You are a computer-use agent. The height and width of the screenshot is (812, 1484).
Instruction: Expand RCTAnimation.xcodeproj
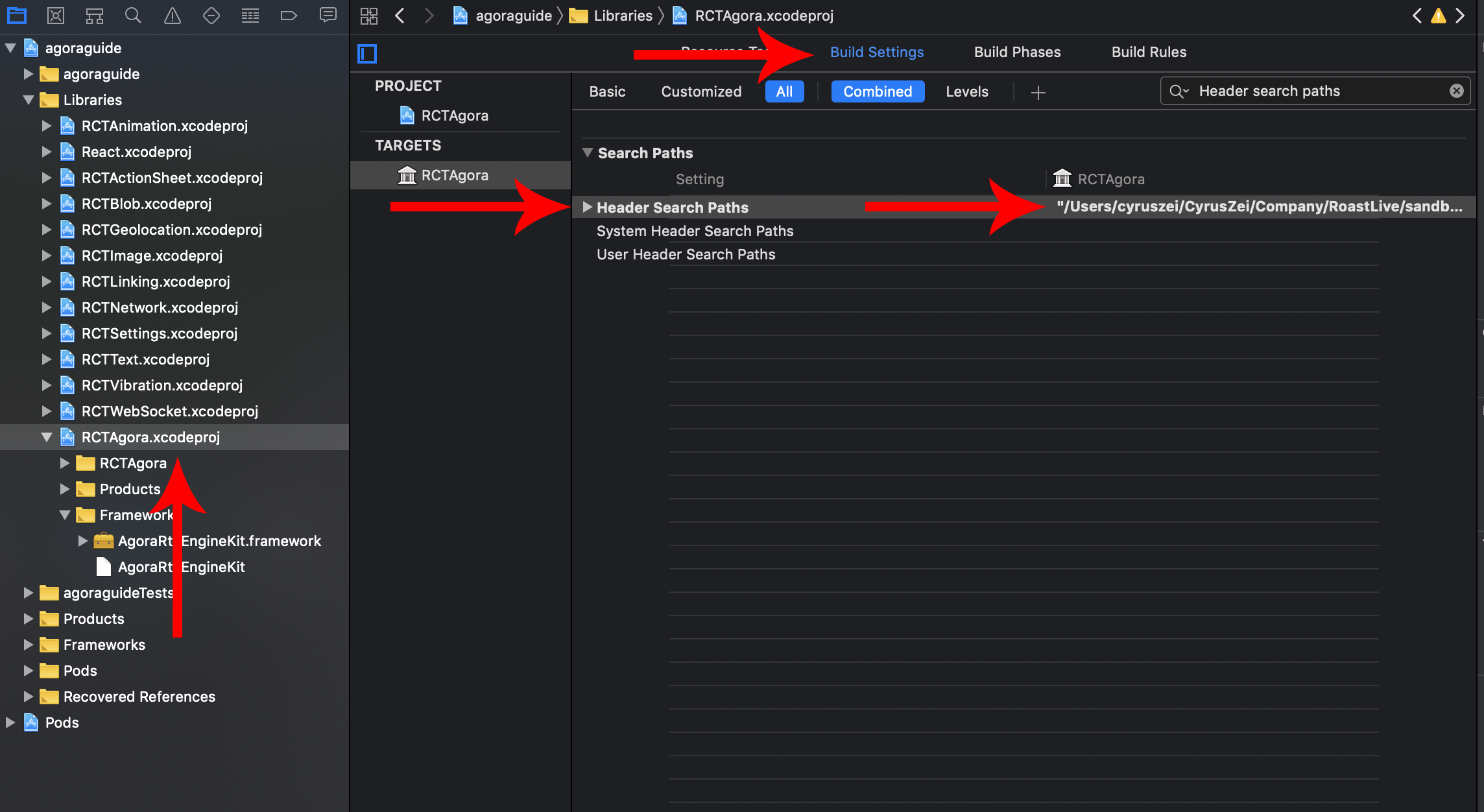pos(47,126)
